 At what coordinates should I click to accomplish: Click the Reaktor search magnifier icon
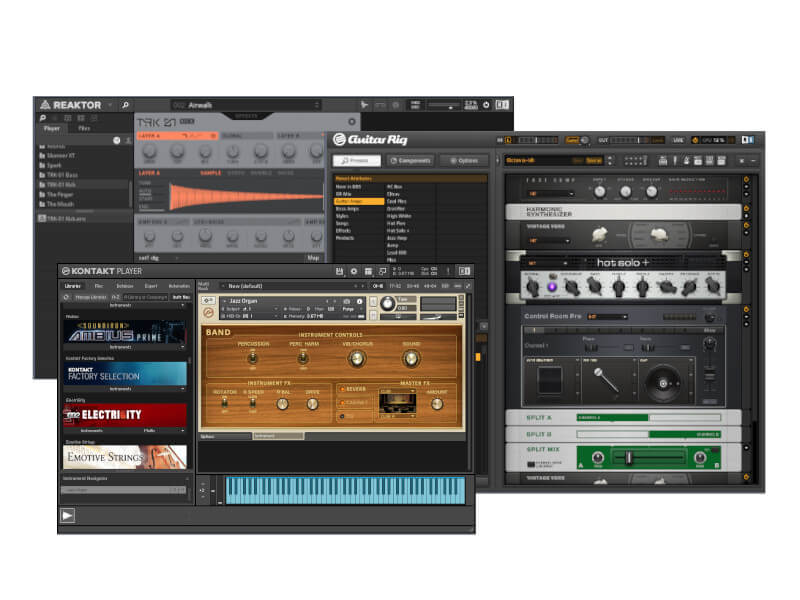point(126,105)
